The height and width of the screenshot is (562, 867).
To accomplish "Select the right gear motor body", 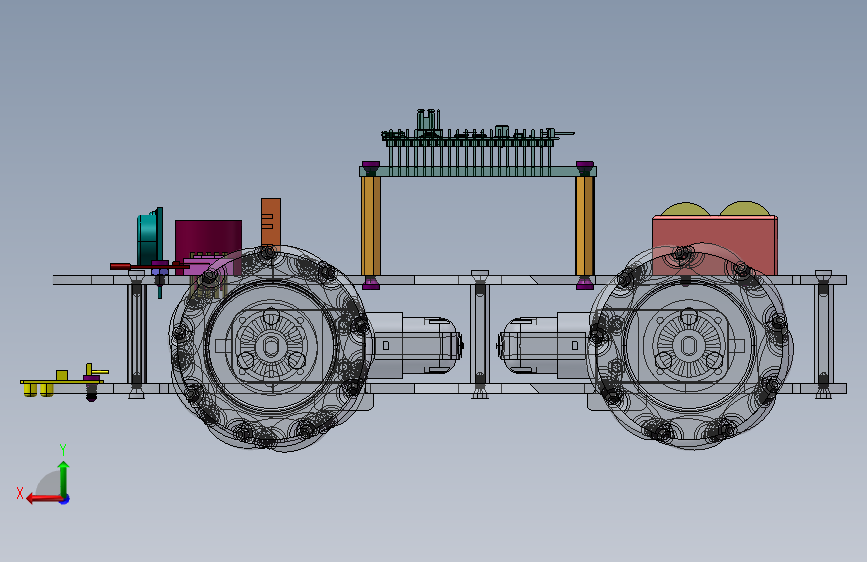I will click(x=545, y=346).
